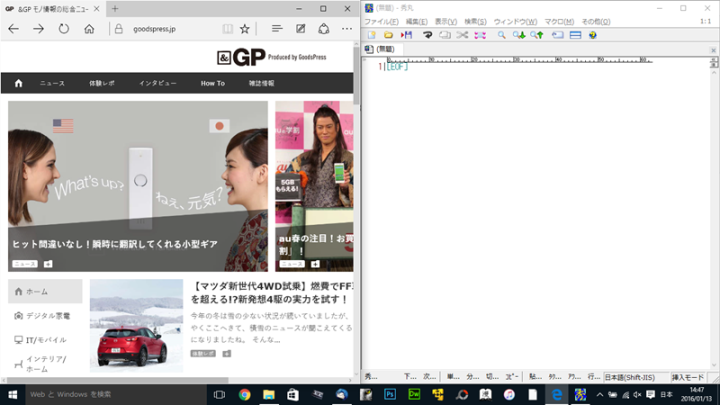The width and height of the screenshot is (720, 405).
Task: Click find next down-arrow search icon
Action: (519, 35)
